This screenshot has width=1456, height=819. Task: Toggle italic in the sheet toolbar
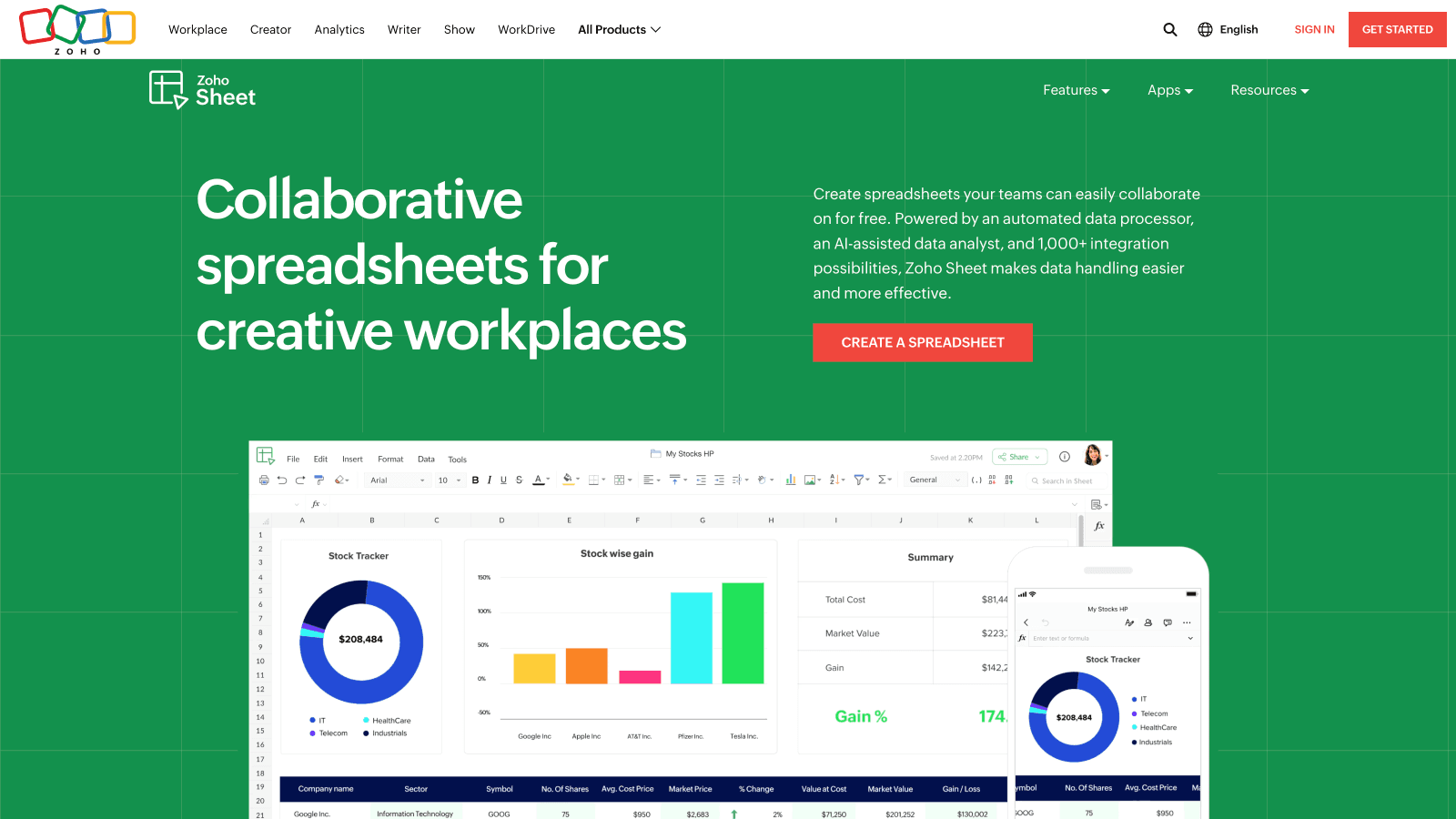490,480
